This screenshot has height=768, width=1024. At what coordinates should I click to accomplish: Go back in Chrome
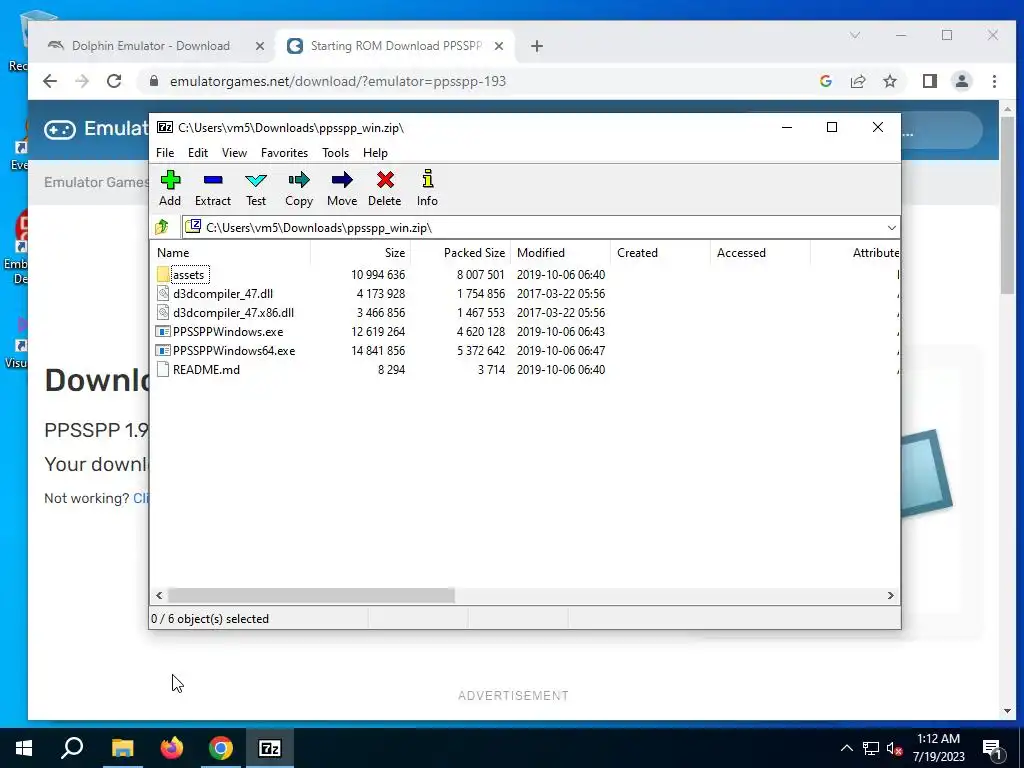click(x=50, y=81)
